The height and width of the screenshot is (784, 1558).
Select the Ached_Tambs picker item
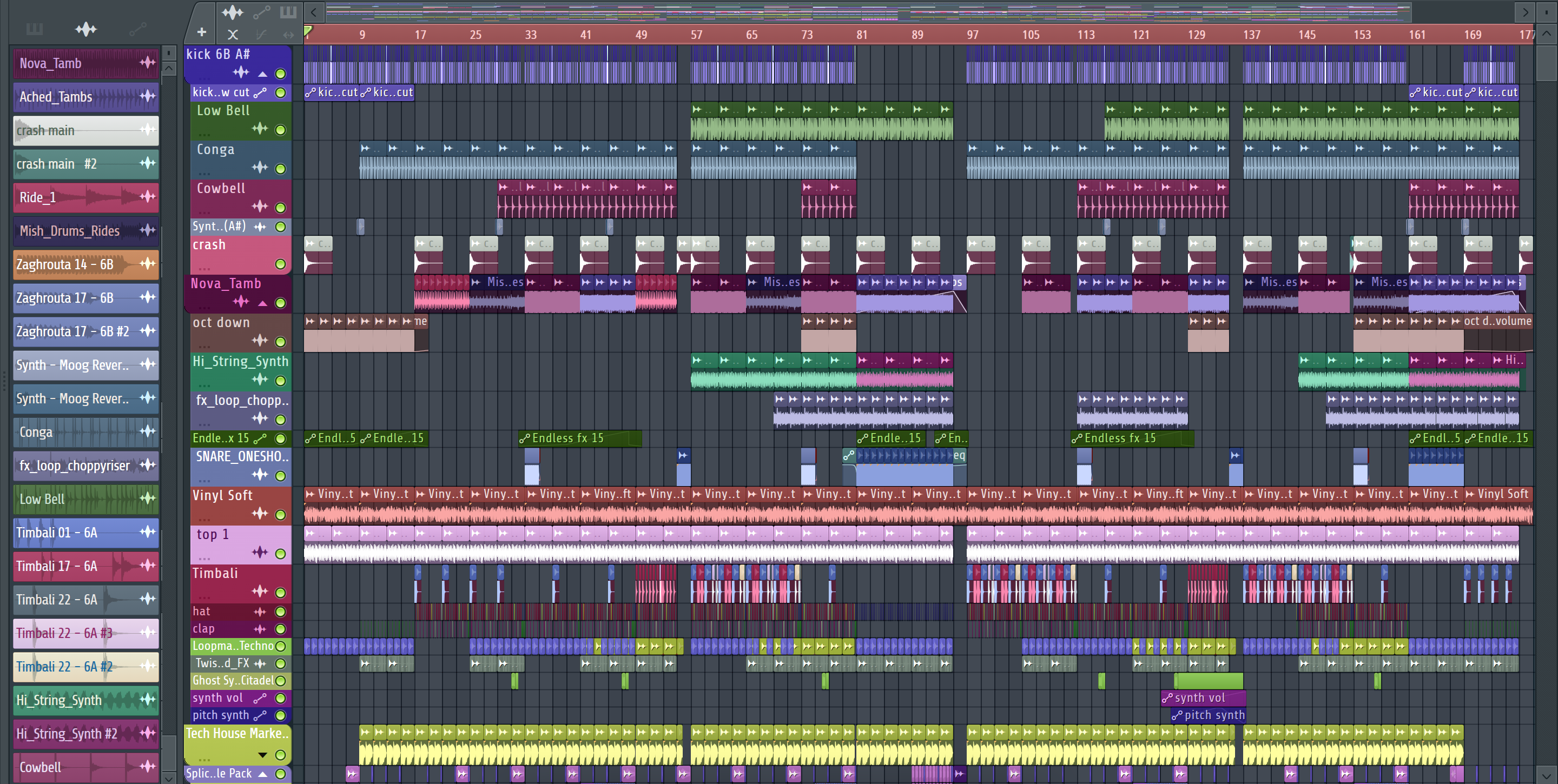click(86, 97)
